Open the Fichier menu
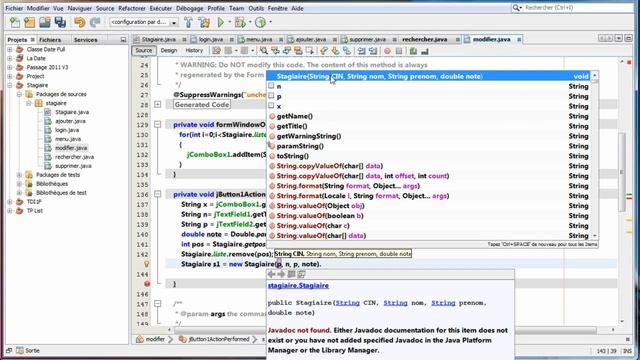Screen dimensions: 640x360 [14, 8]
